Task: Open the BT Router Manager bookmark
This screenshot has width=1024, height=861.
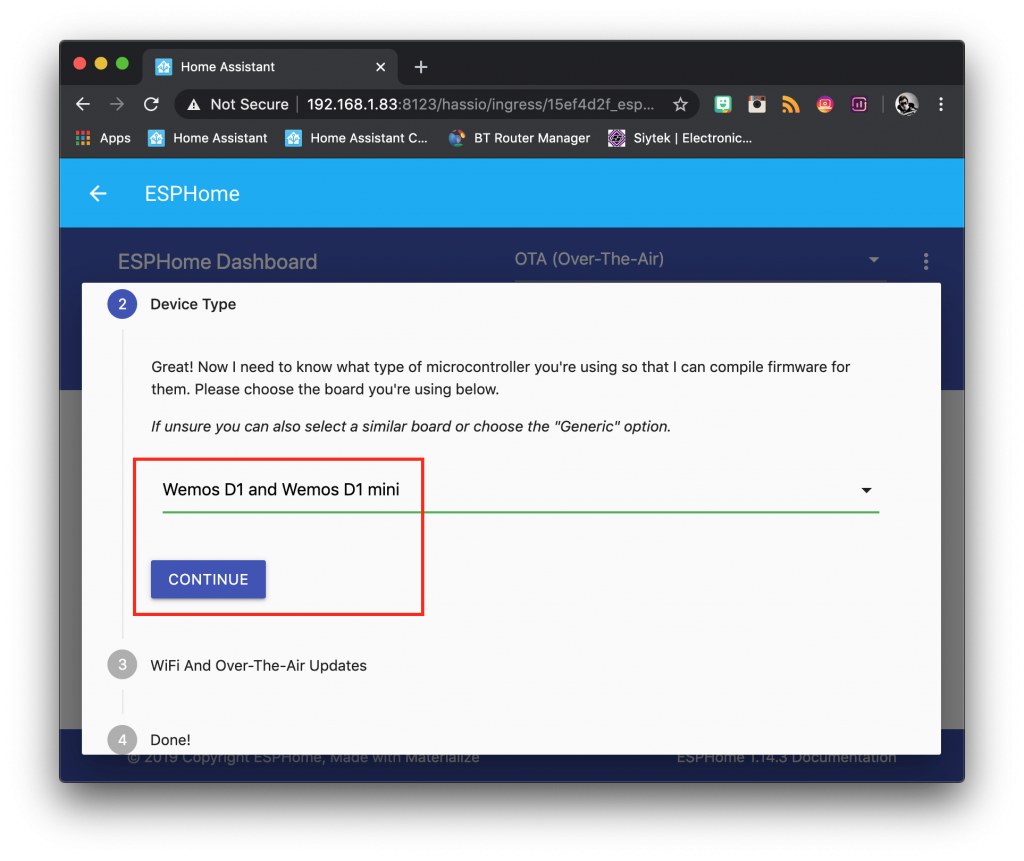Action: click(x=519, y=138)
